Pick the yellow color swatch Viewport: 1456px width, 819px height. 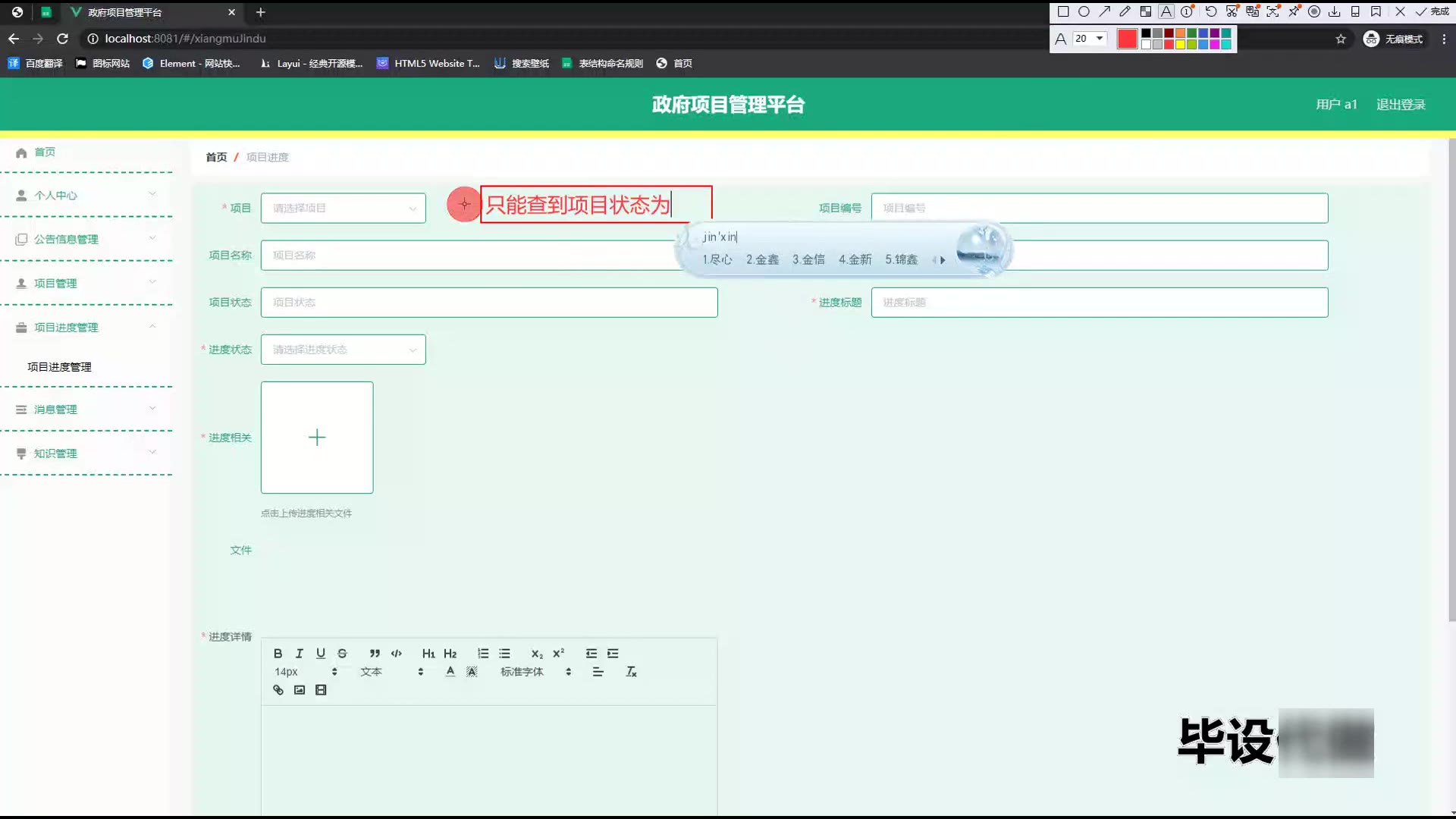(1180, 44)
